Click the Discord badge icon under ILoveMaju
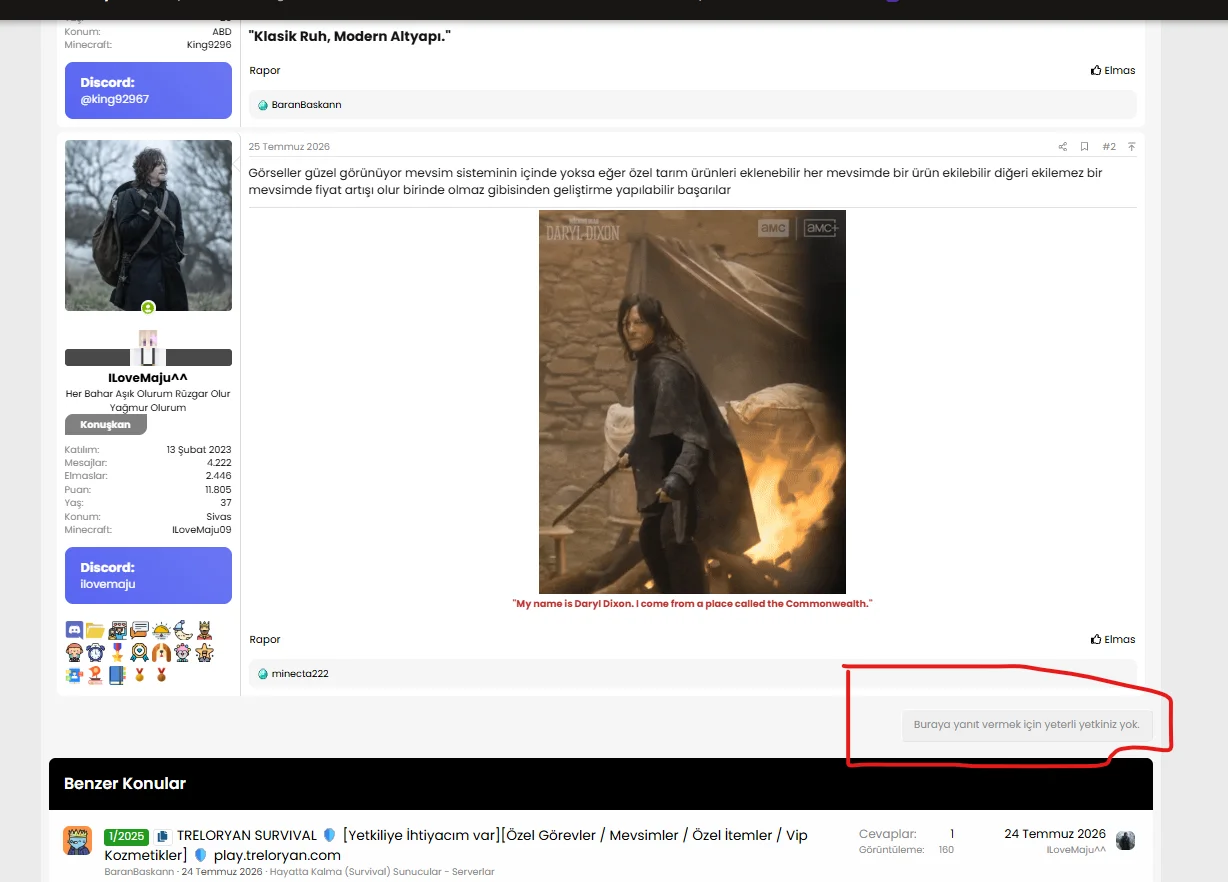The width and height of the screenshot is (1228, 882). coord(74,630)
